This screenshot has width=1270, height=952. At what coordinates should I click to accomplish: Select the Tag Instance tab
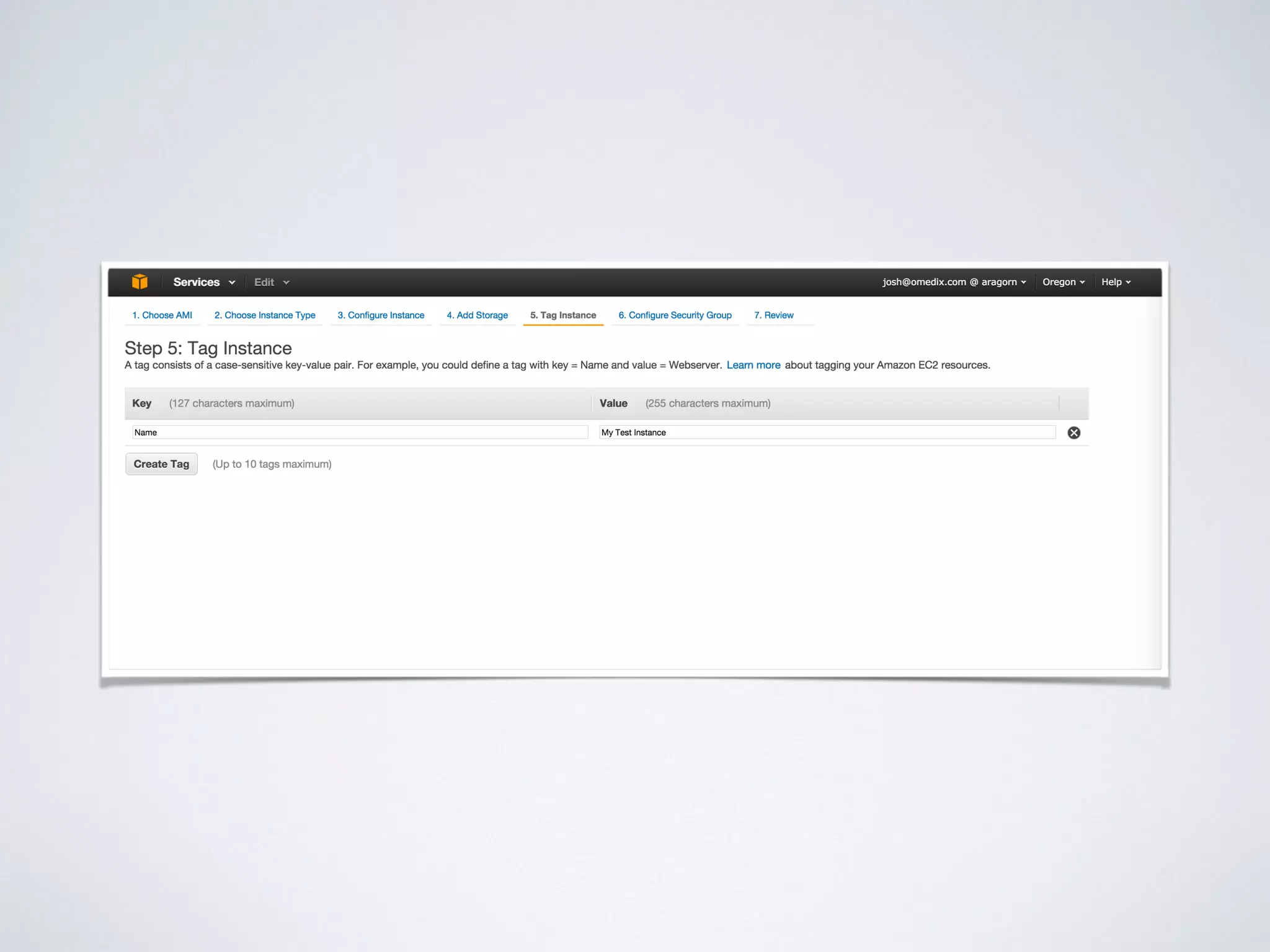pyautogui.click(x=562, y=315)
